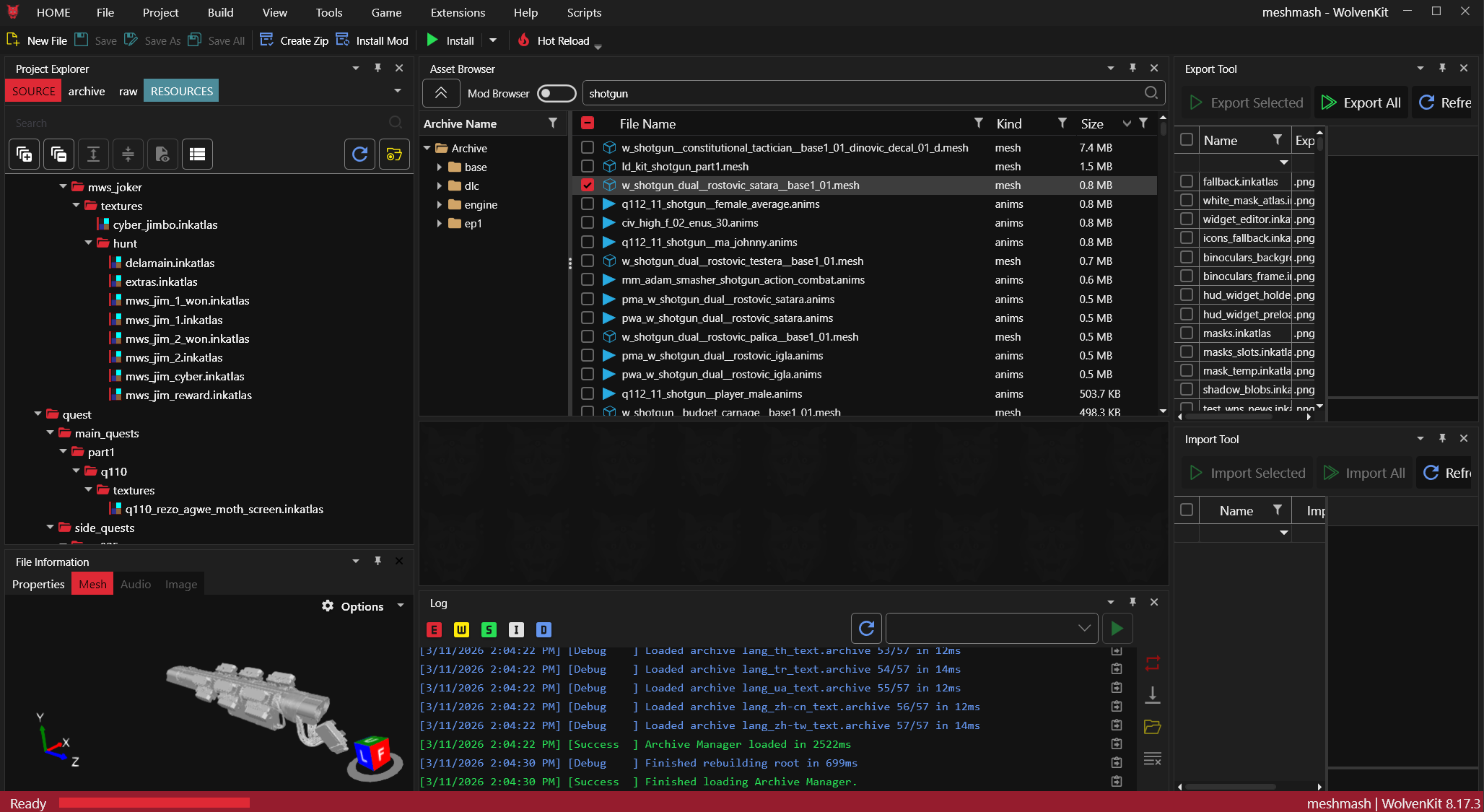The image size is (1484, 812).
Task: Open the Create Zip toolbar icon
Action: tap(267, 40)
